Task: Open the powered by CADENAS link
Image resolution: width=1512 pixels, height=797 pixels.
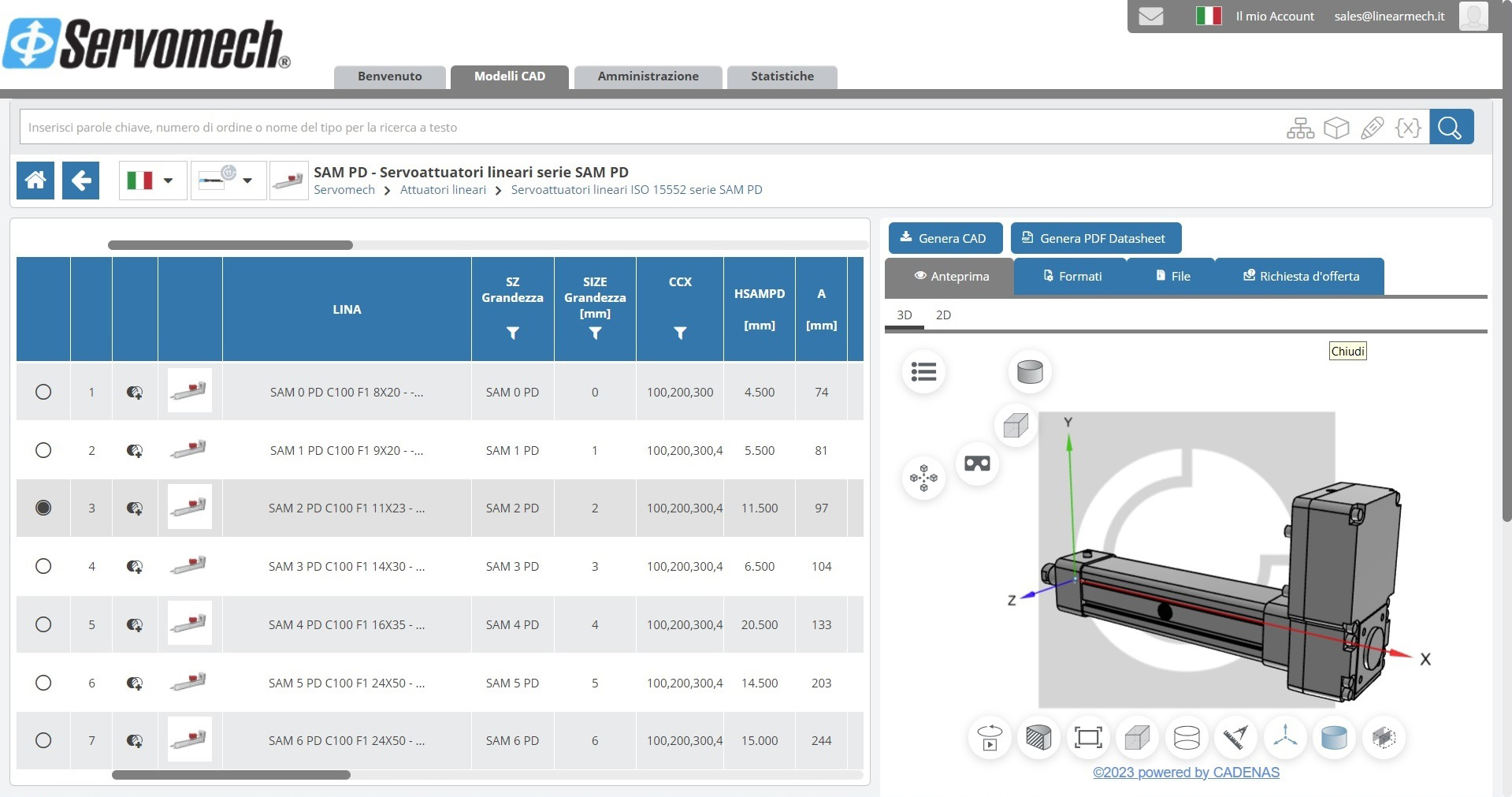Action: click(1186, 773)
